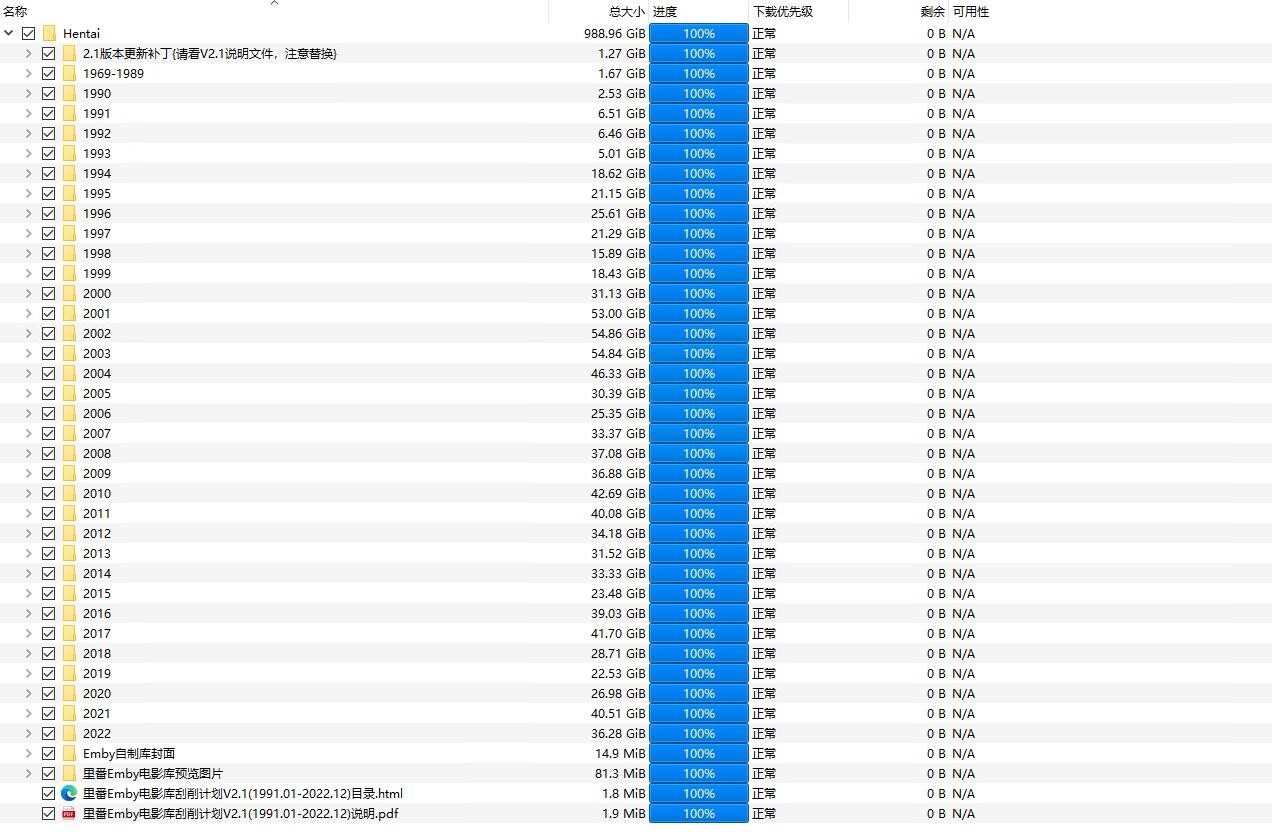Uncheck the 说明.pdf file checkbox
This screenshot has width=1272, height=836.
tap(48, 813)
